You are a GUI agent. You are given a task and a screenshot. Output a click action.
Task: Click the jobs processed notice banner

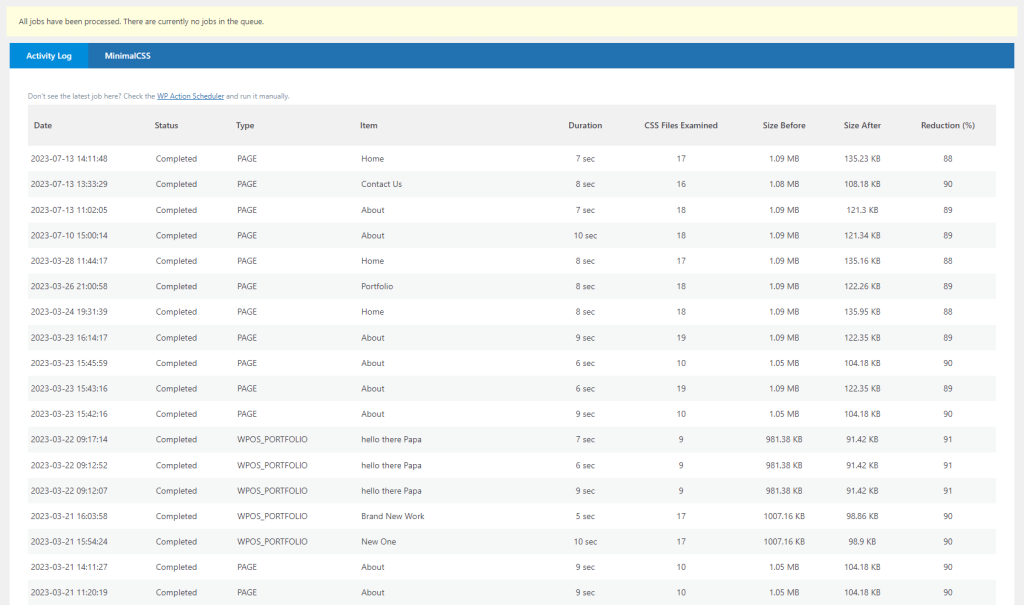(512, 22)
